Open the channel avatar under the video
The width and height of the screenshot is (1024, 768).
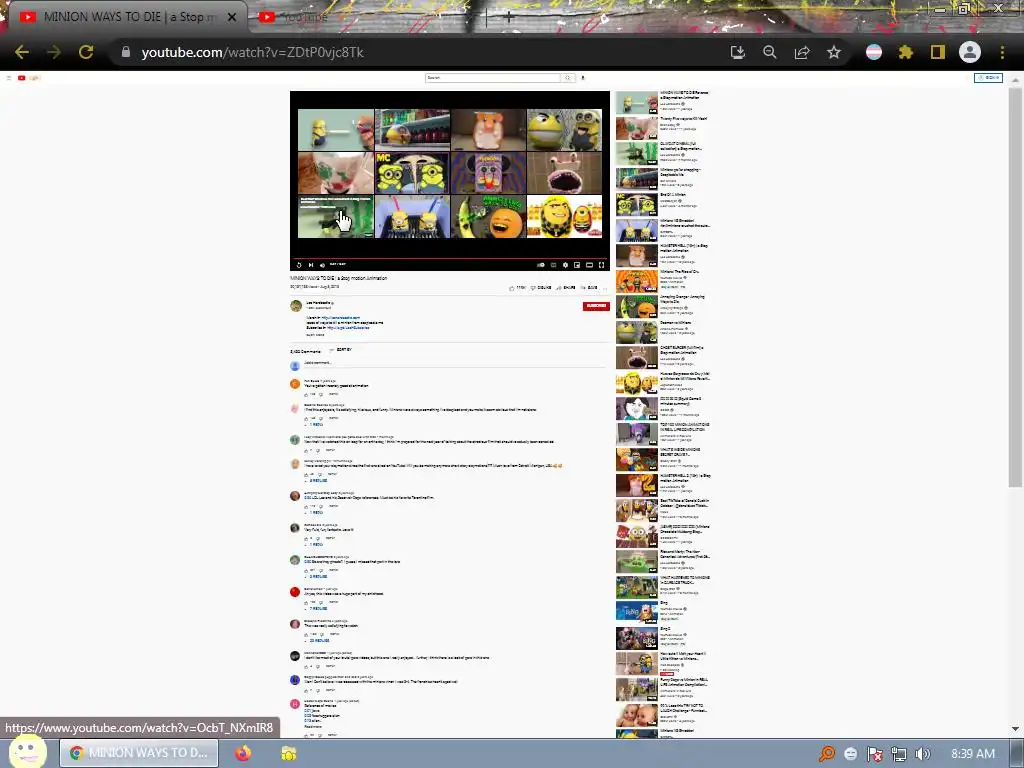296,306
